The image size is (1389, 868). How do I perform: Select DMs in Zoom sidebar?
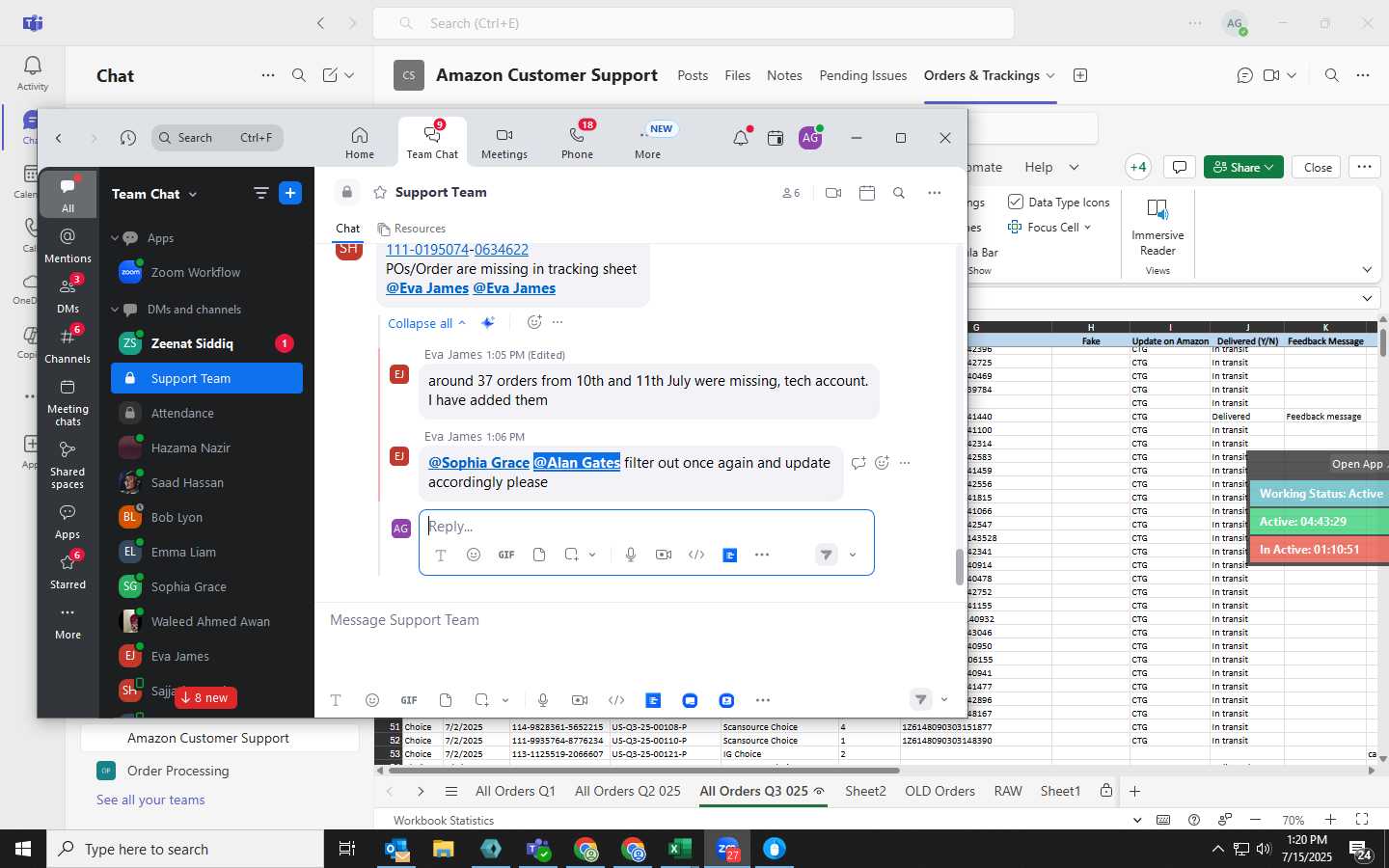68,295
